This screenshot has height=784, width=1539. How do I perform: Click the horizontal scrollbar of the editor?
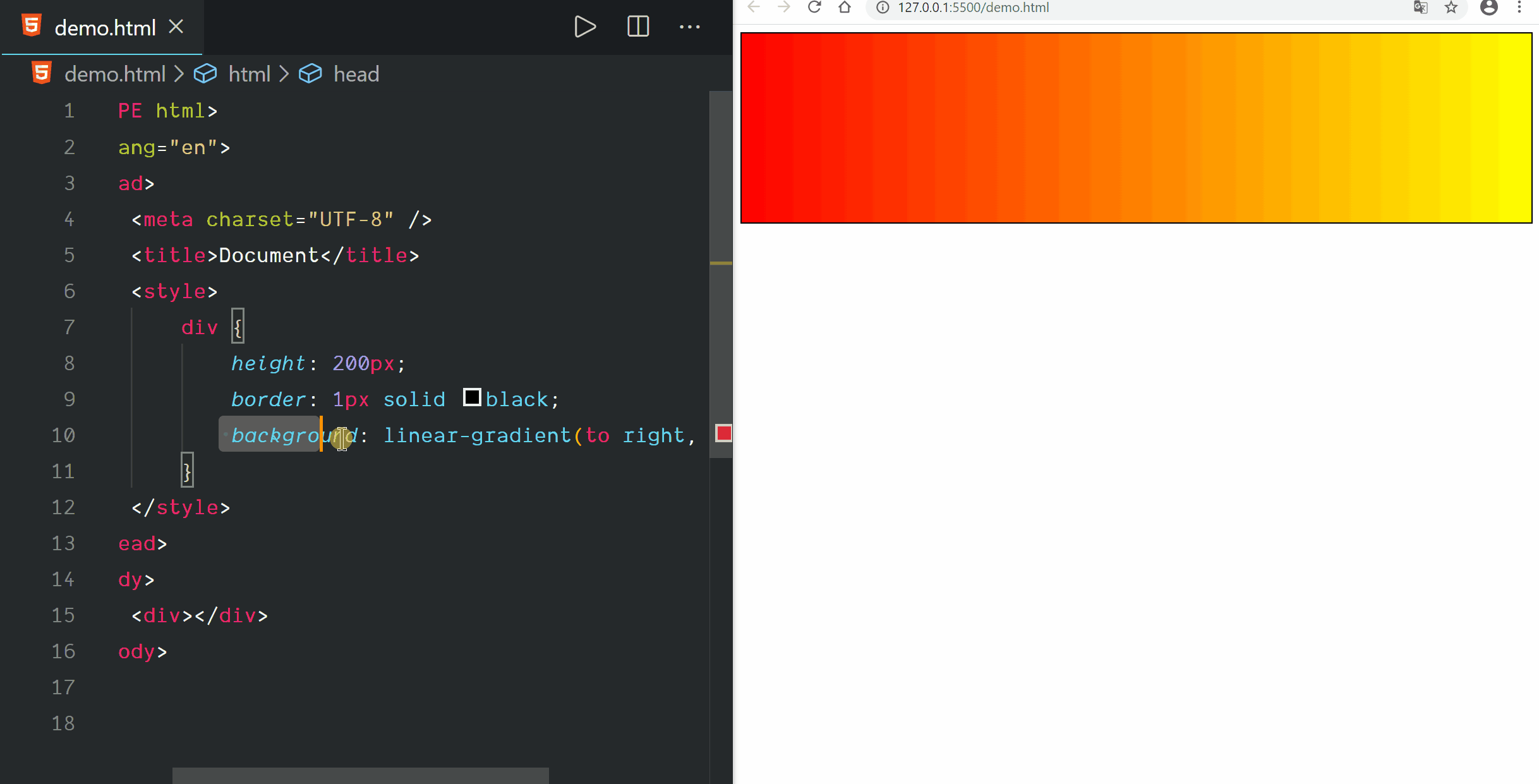(x=360, y=775)
